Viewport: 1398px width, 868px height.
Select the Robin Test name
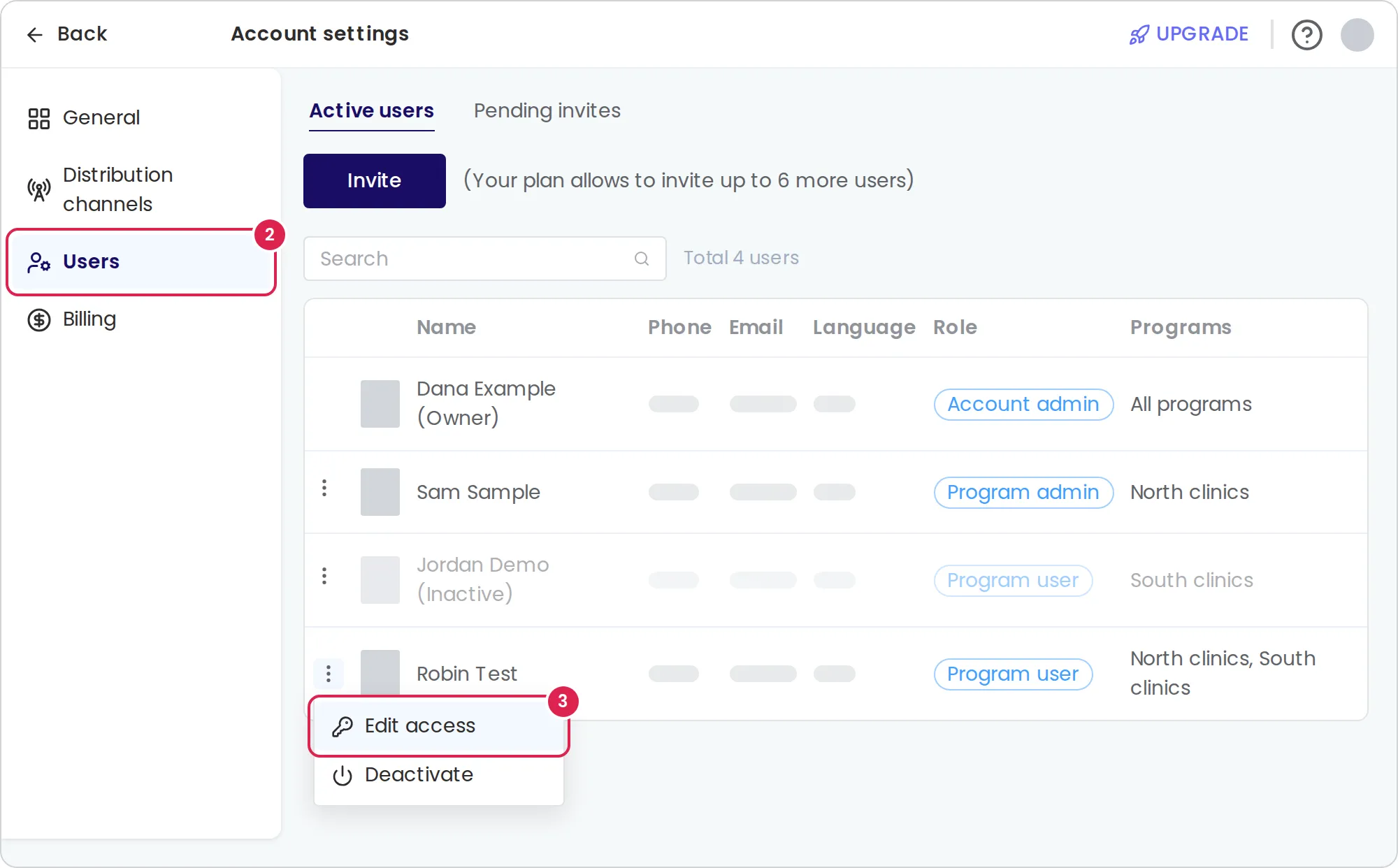pos(467,674)
